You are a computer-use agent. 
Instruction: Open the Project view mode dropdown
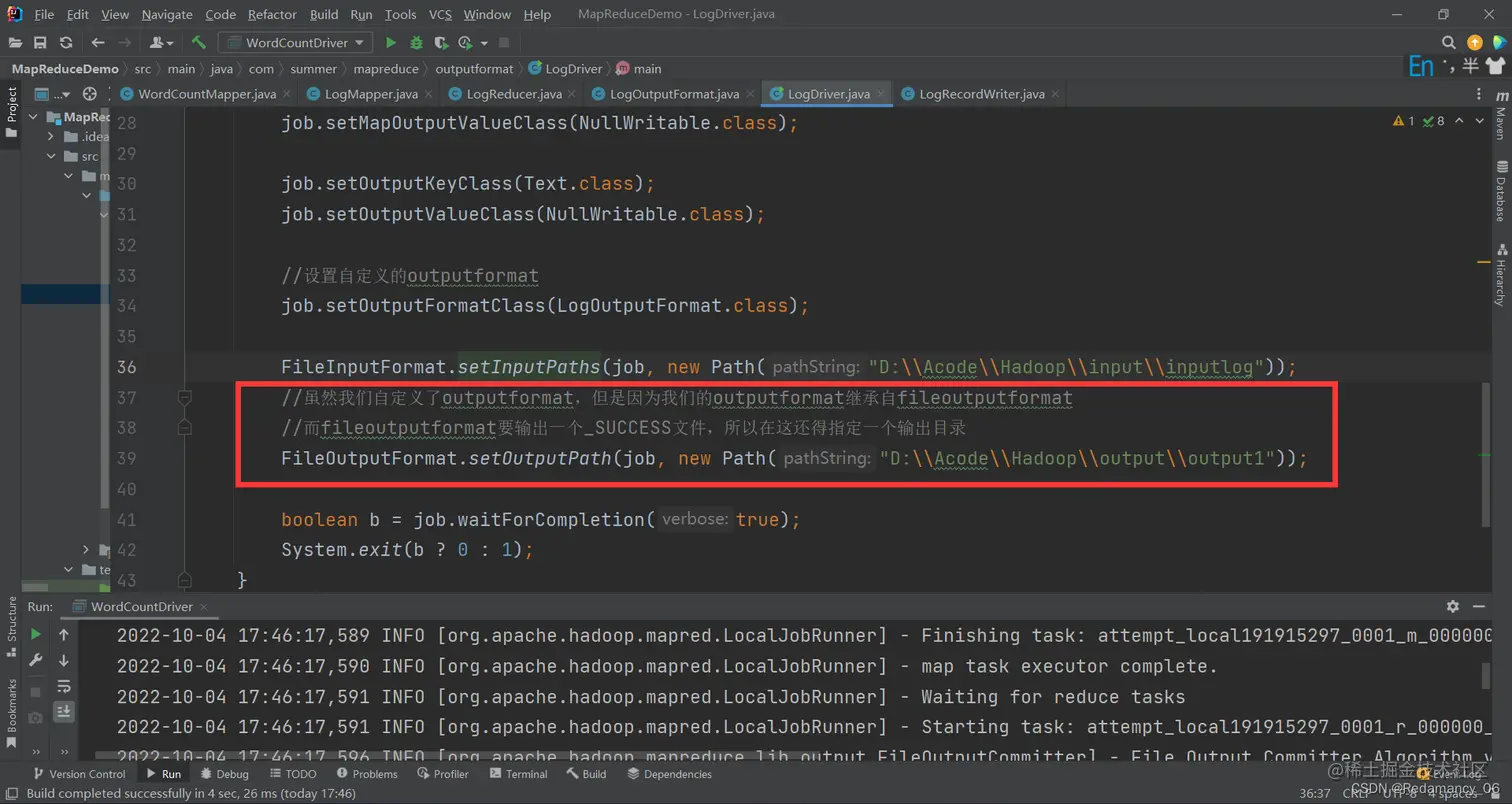coord(52,94)
